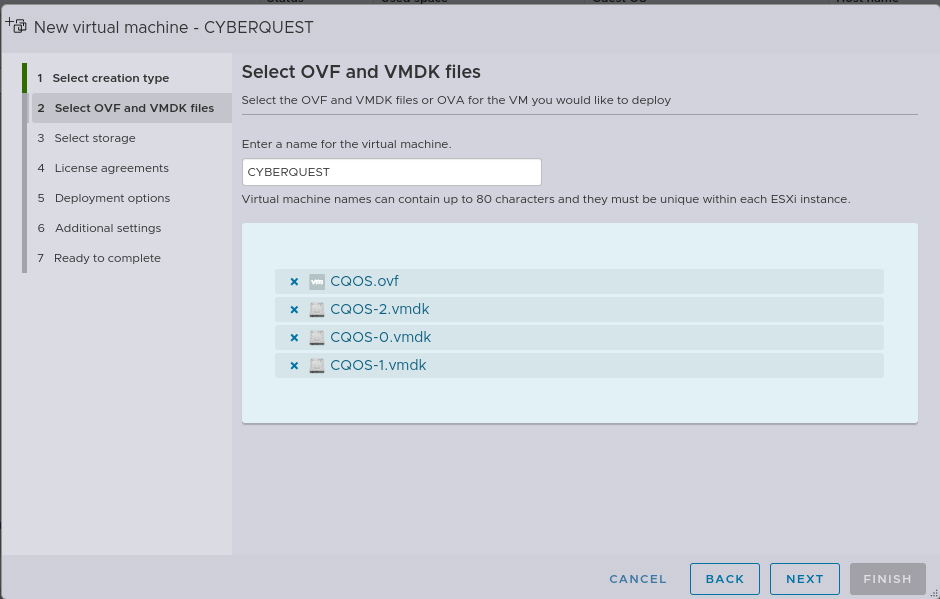
Task: Click the disk icon beside CQOS-2.vmdk
Action: click(x=317, y=310)
